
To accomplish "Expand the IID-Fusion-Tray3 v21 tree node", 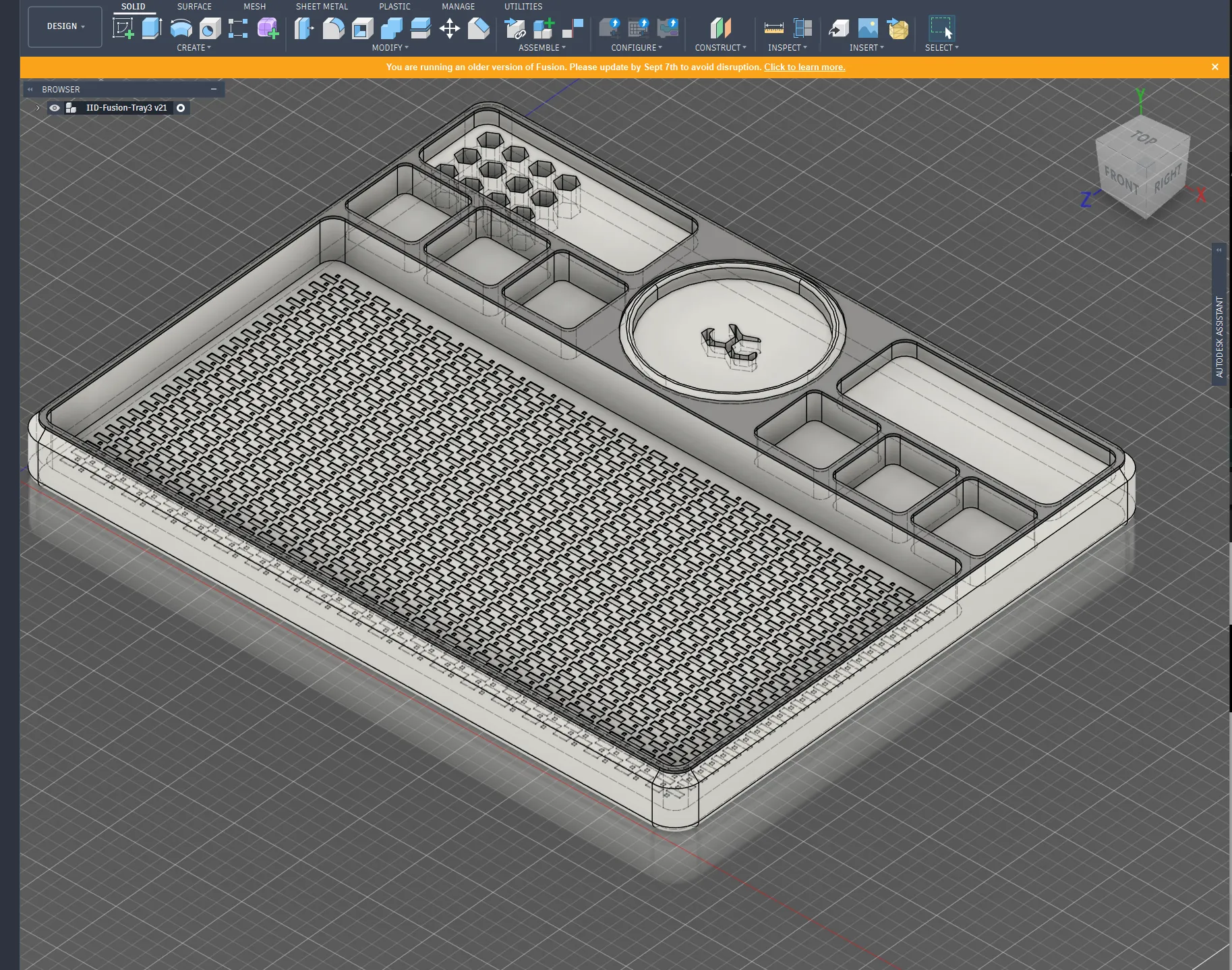I will point(38,108).
